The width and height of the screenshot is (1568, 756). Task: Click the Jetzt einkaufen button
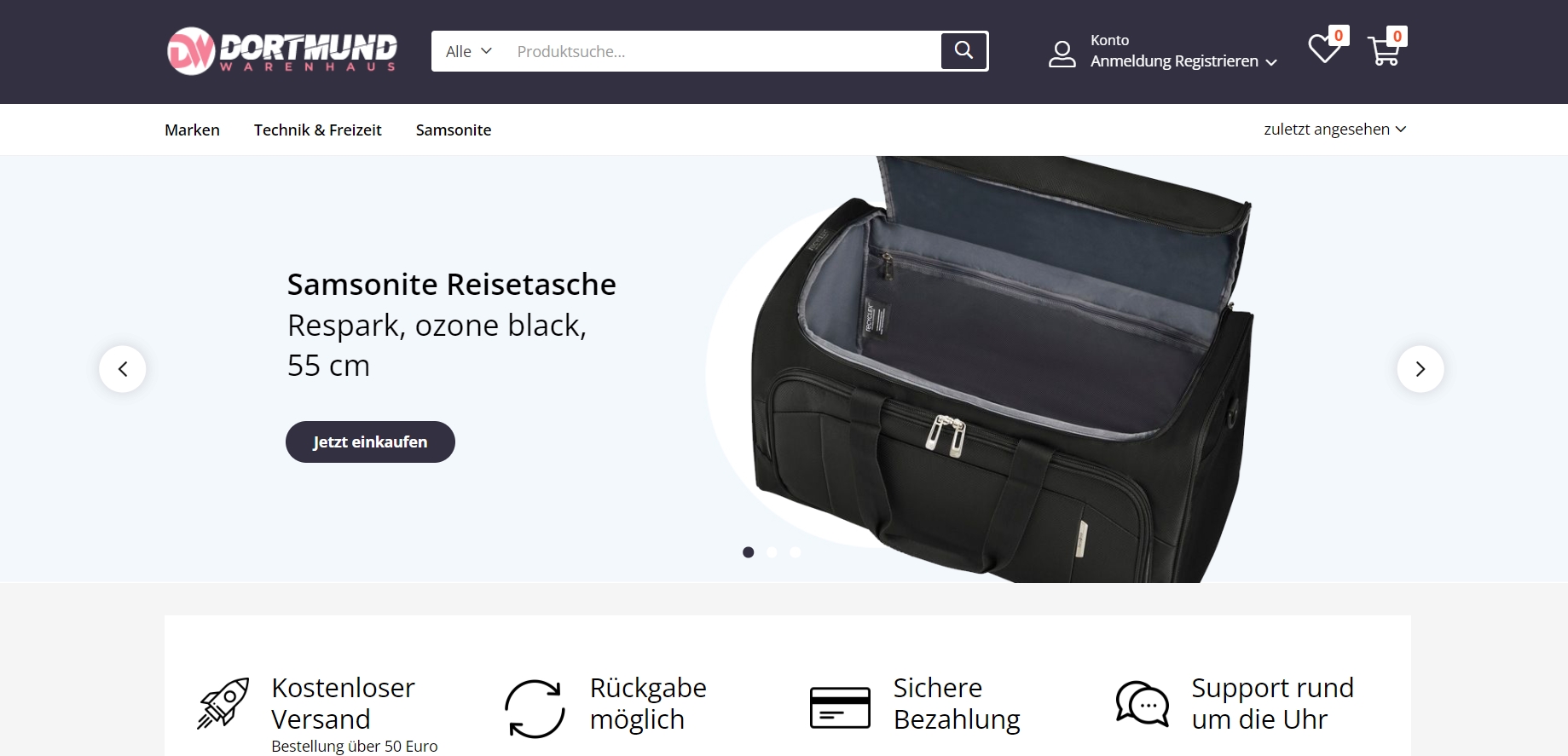pyautogui.click(x=370, y=441)
